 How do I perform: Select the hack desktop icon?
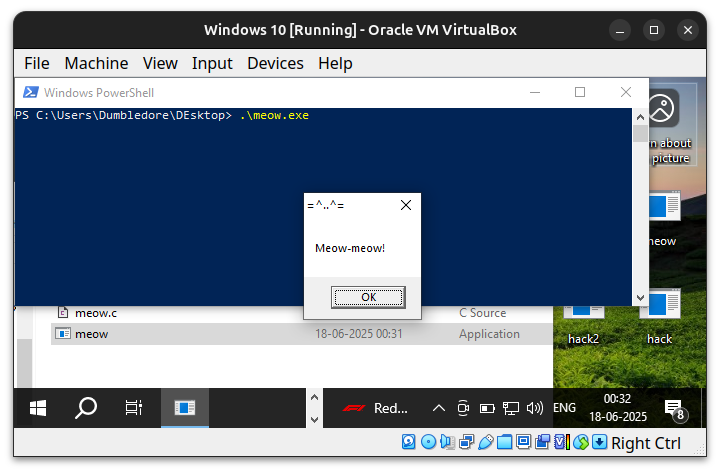tap(659, 317)
